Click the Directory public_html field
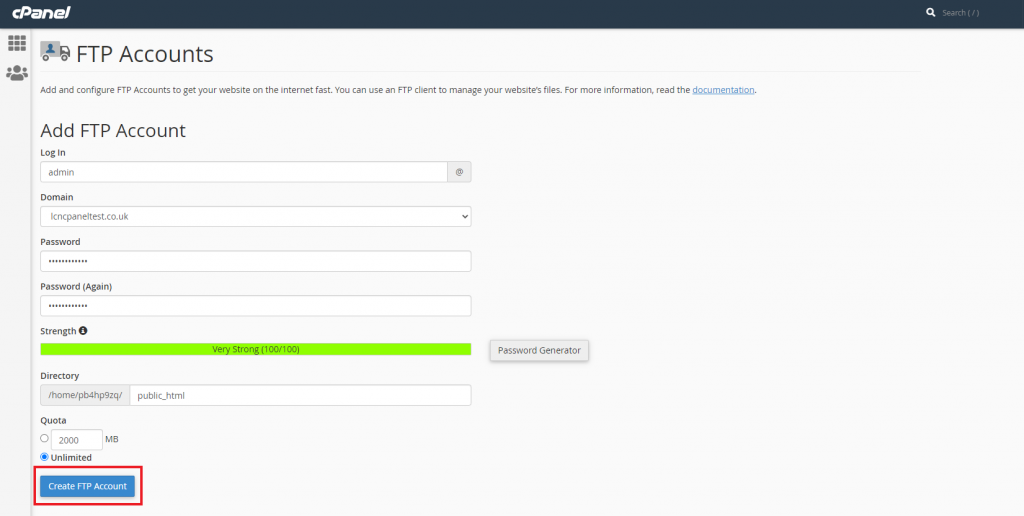This screenshot has height=516, width=1024. pyautogui.click(x=300, y=395)
